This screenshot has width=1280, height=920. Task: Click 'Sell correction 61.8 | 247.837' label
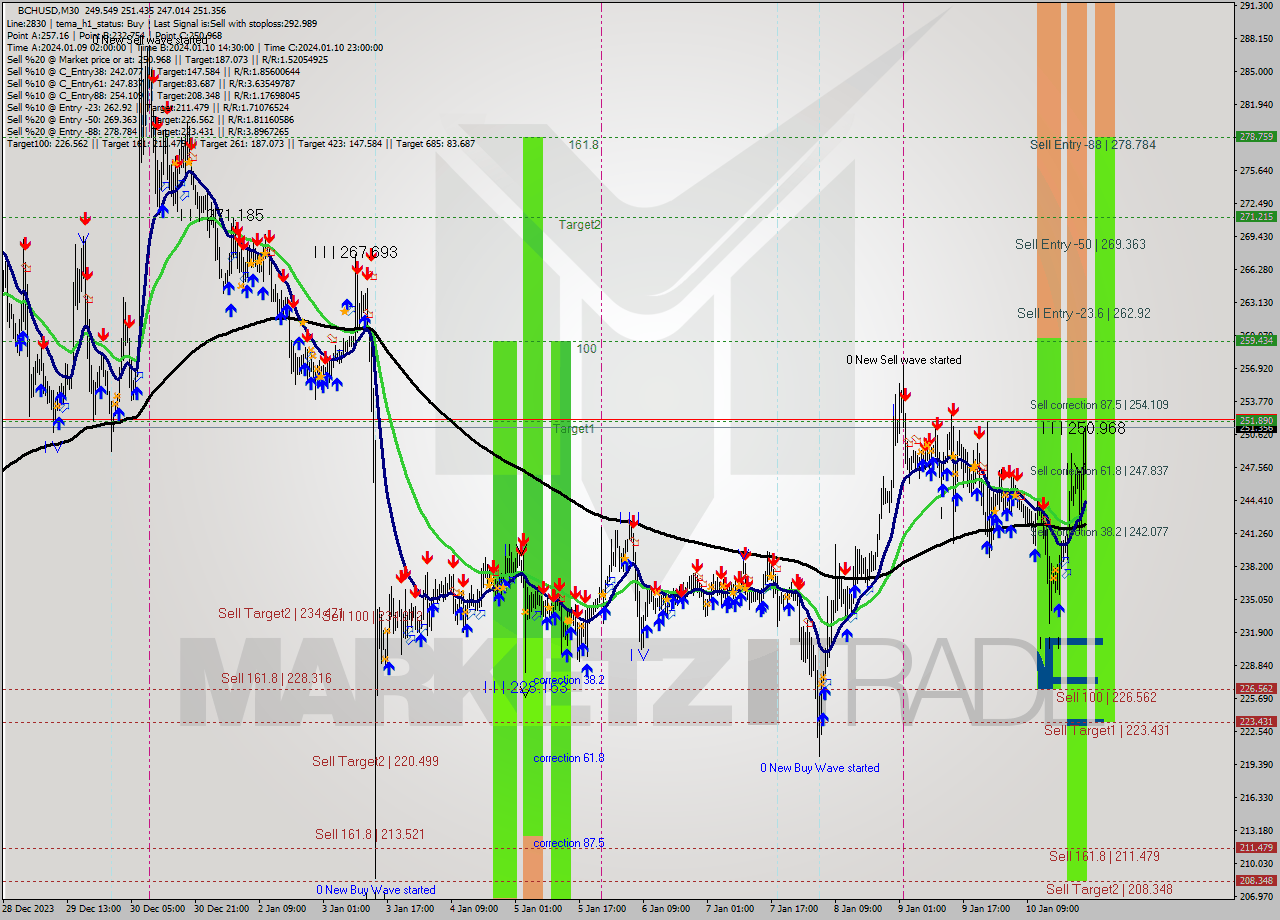click(x=1099, y=471)
